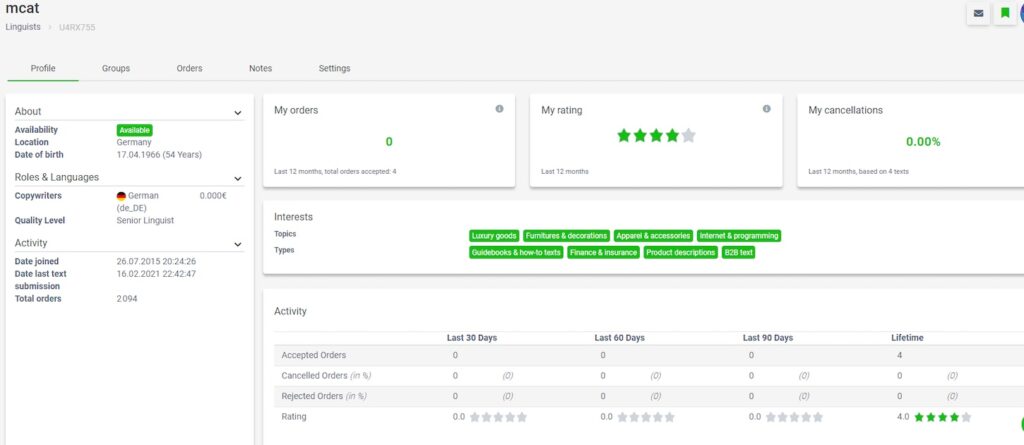Select the Luxury goods topic tag
Screen dimensions: 1024x445
(x=494, y=236)
